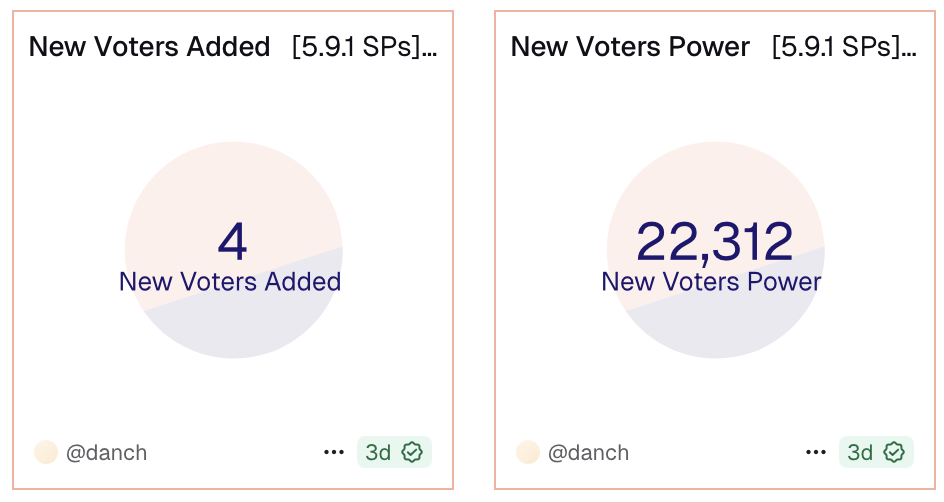Click the truncated [5.9.1 SPs] subtitle on New Voters Power card
Image resolution: width=944 pixels, height=502 pixels.
(x=844, y=47)
